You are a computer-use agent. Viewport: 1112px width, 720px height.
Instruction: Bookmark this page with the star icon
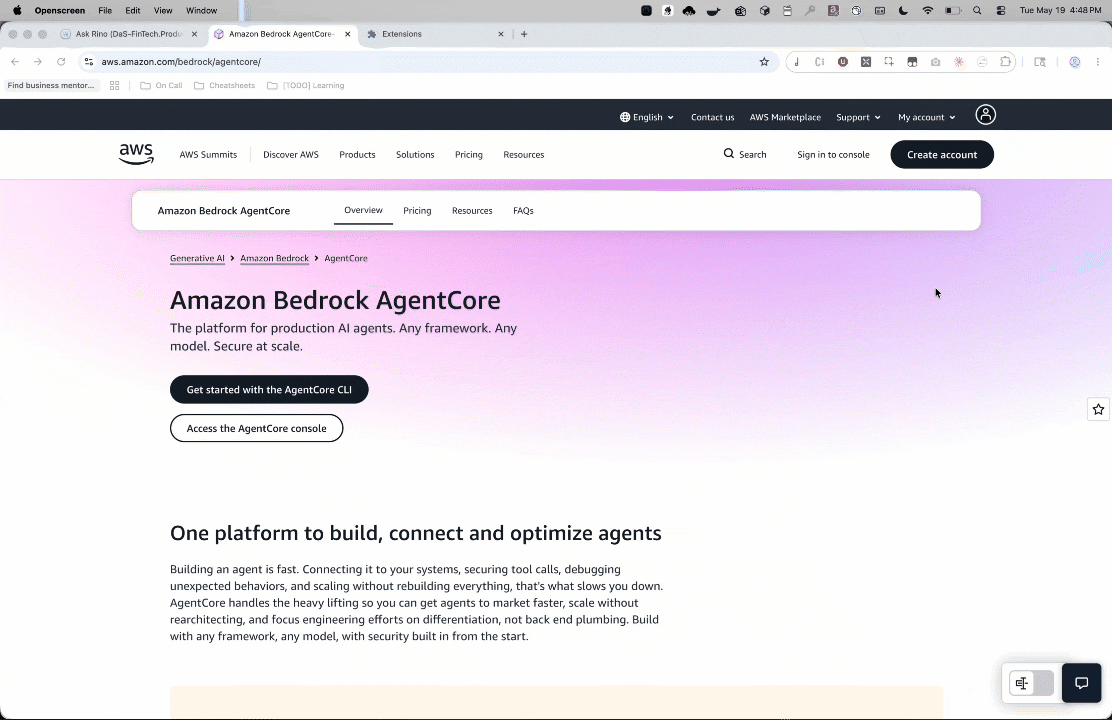pyautogui.click(x=764, y=62)
